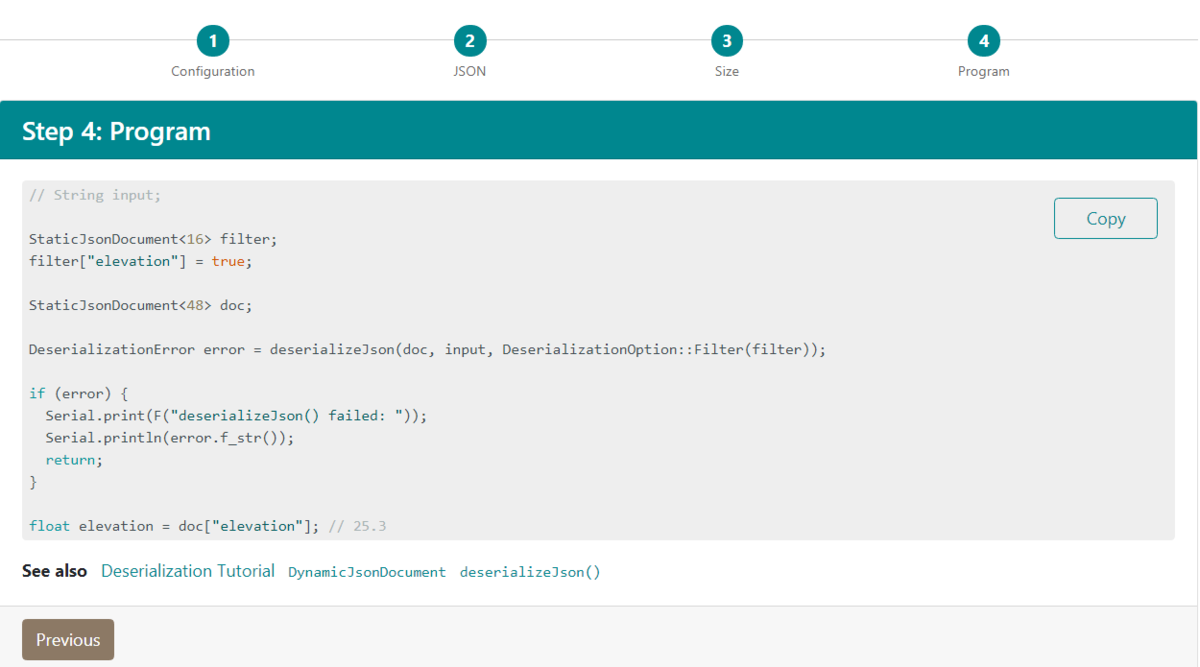Go to step 3 Size circle
Image resolution: width=1200 pixels, height=667 pixels.
click(727, 41)
